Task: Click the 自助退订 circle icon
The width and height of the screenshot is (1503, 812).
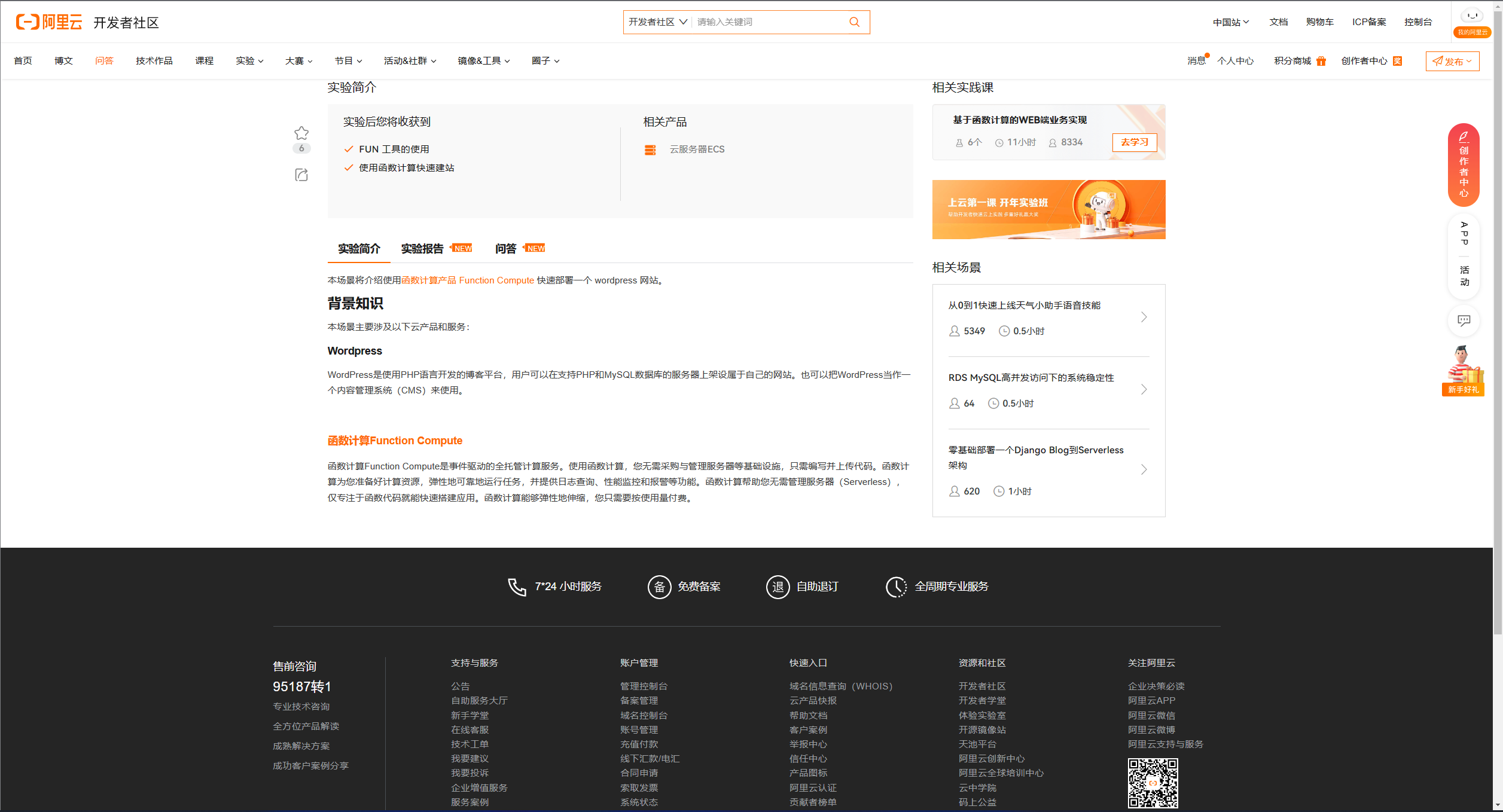Action: [778, 587]
